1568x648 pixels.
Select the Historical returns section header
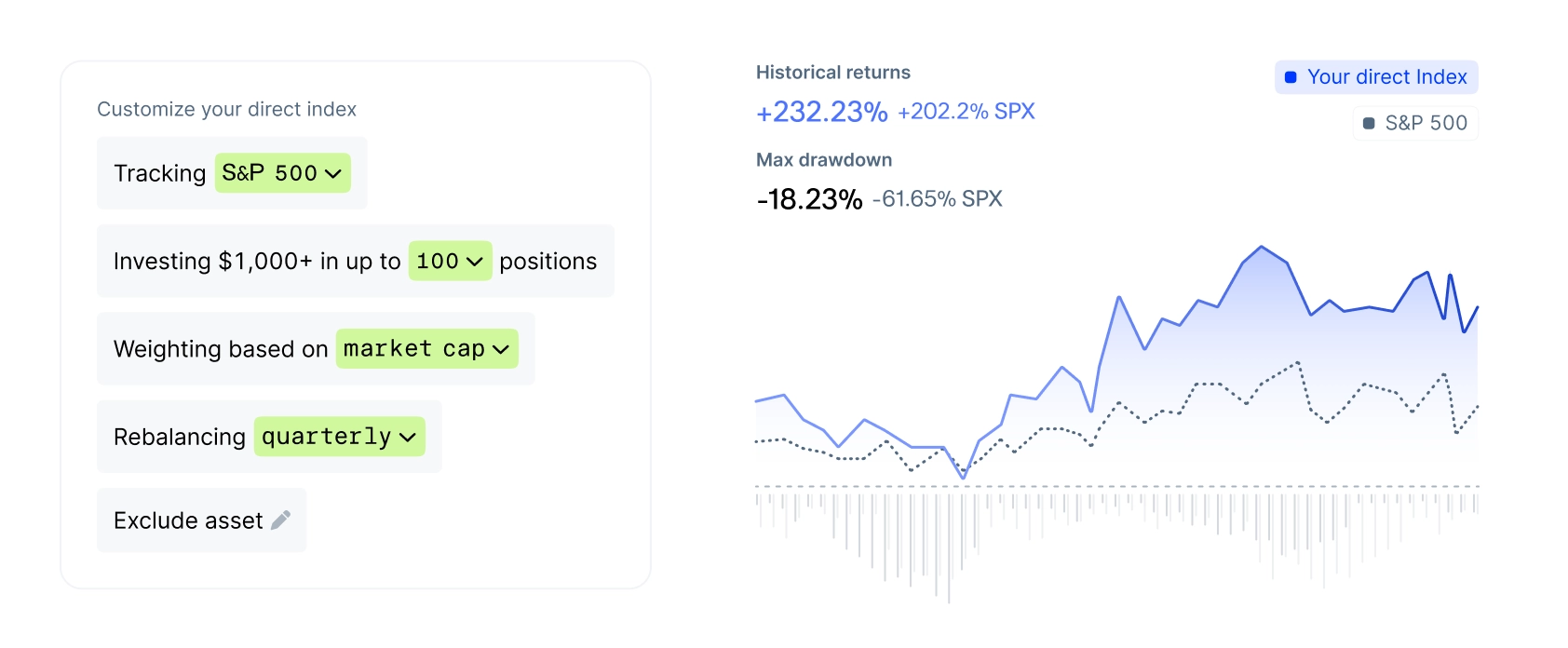pyautogui.click(x=832, y=72)
